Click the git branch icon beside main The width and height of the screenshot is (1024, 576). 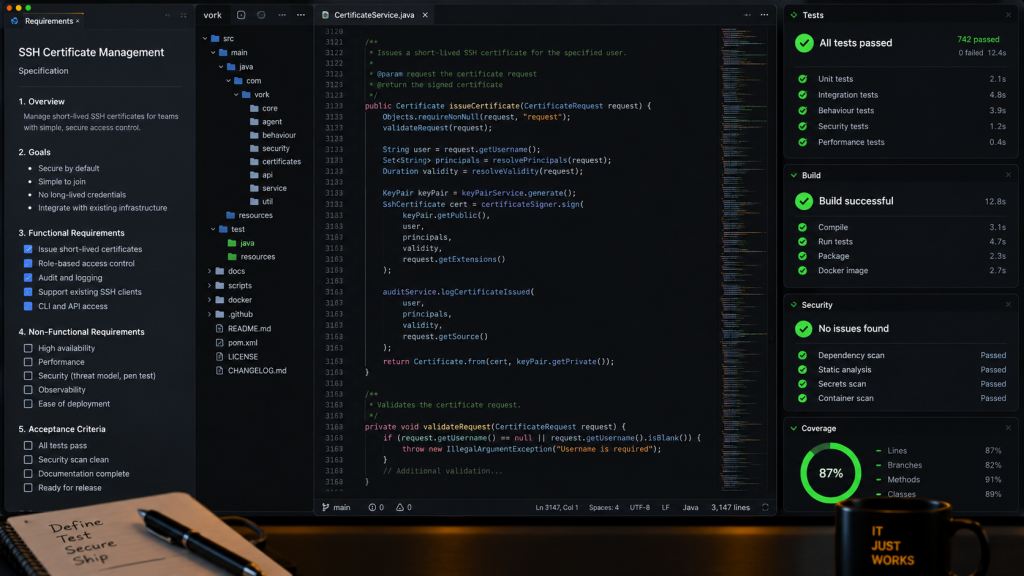325,507
